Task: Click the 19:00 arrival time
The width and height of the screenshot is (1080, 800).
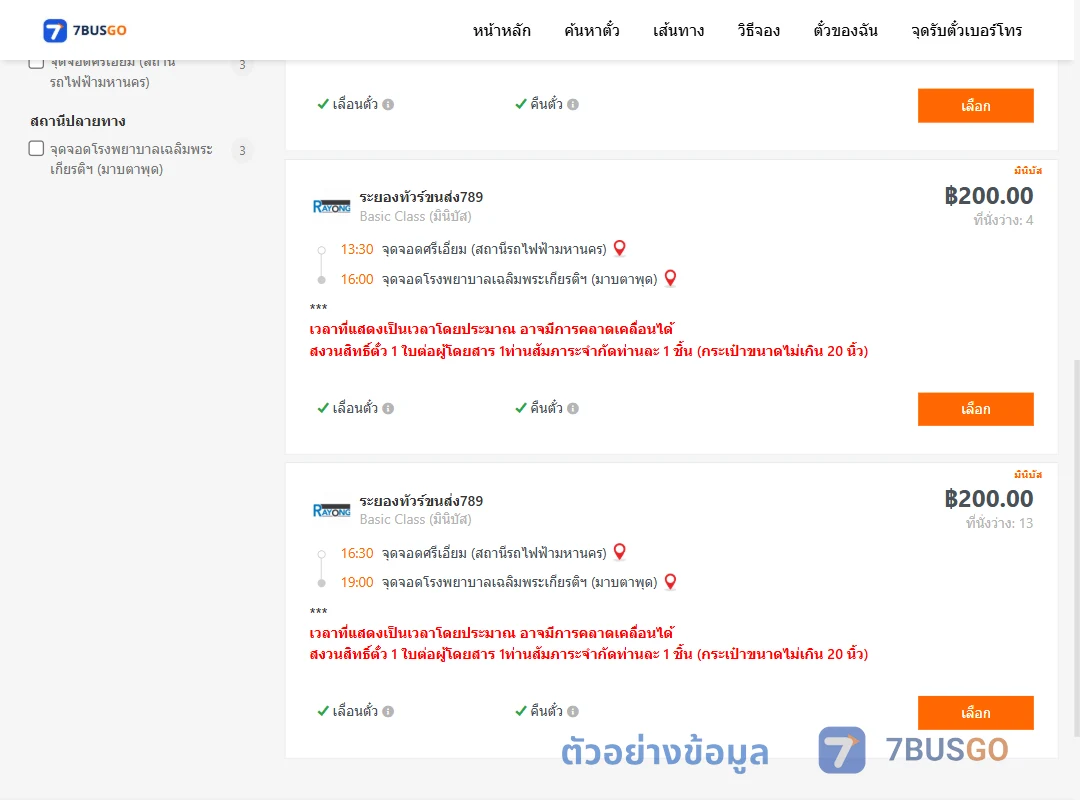Action: click(x=357, y=582)
